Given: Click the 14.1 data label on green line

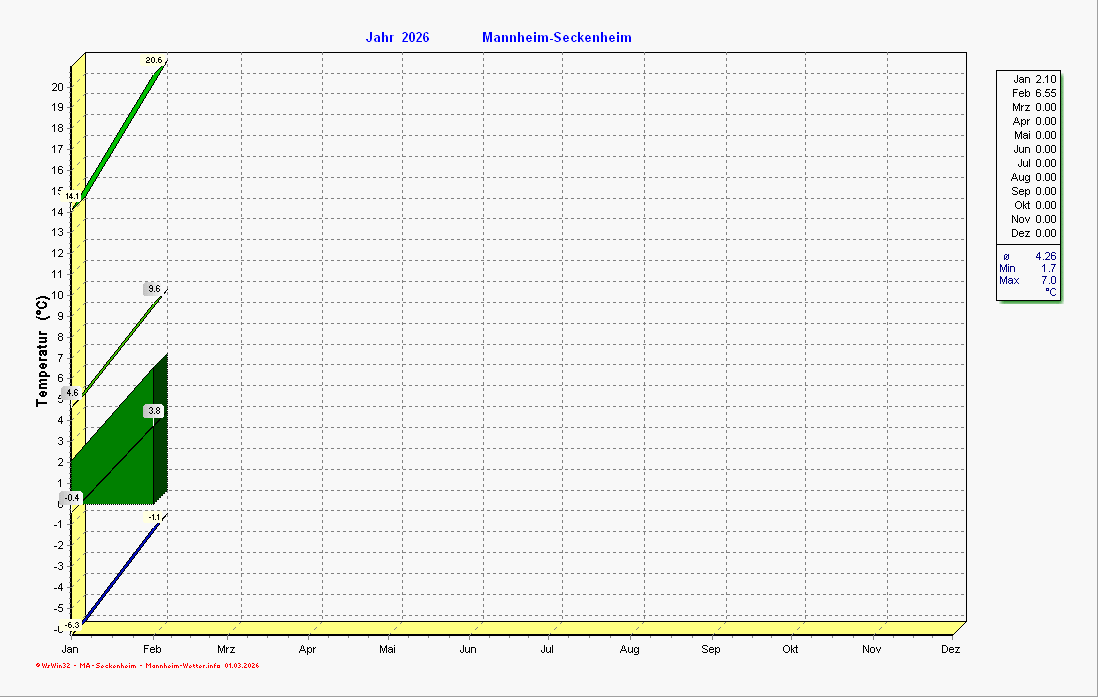Looking at the screenshot, I should [72, 197].
